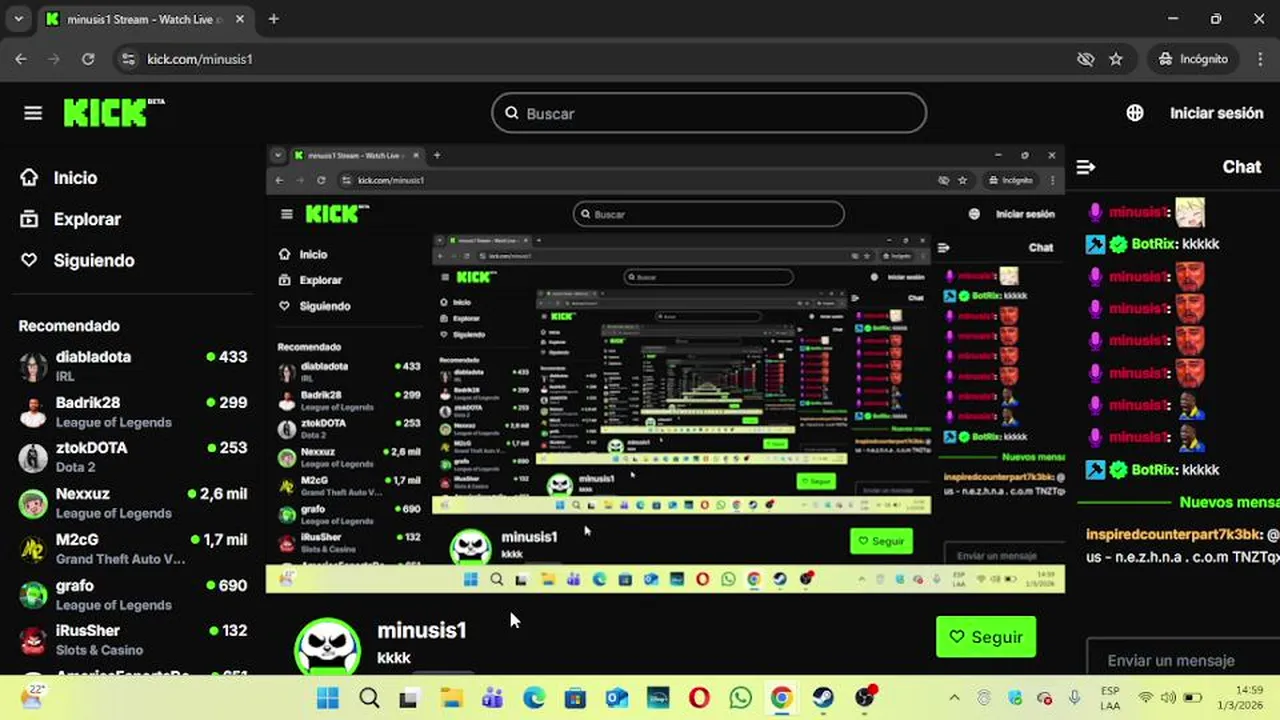The height and width of the screenshot is (720, 1280).
Task: Click the Wi-Fi icon in system tray
Action: [1146, 698]
